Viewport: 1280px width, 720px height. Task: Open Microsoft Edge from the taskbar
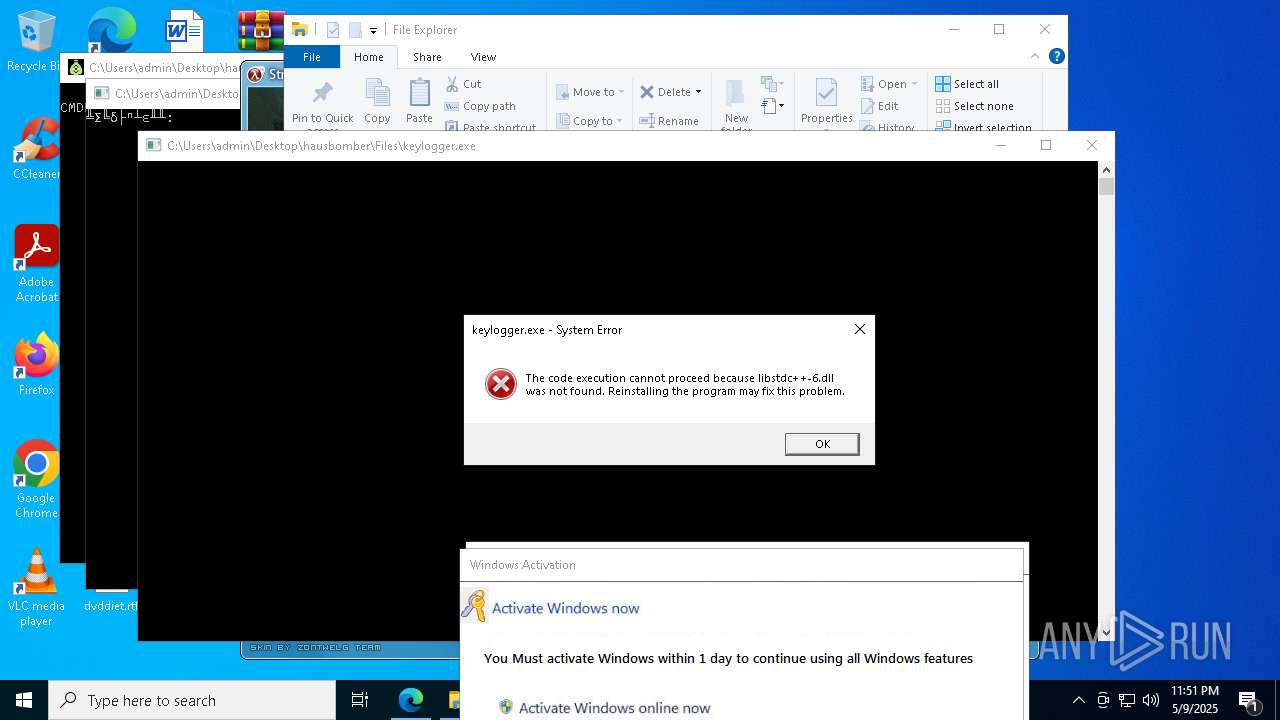point(411,700)
